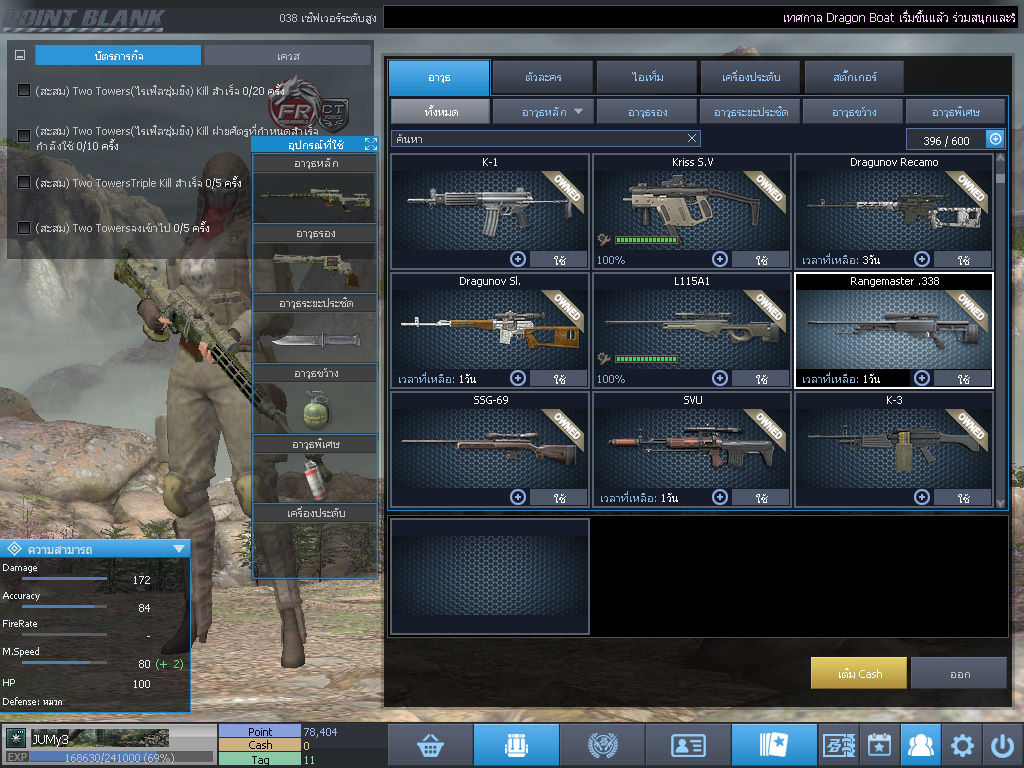The image size is (1024, 768).
Task: Switch to the อาวุธ weapons tab
Action: [x=439, y=78]
